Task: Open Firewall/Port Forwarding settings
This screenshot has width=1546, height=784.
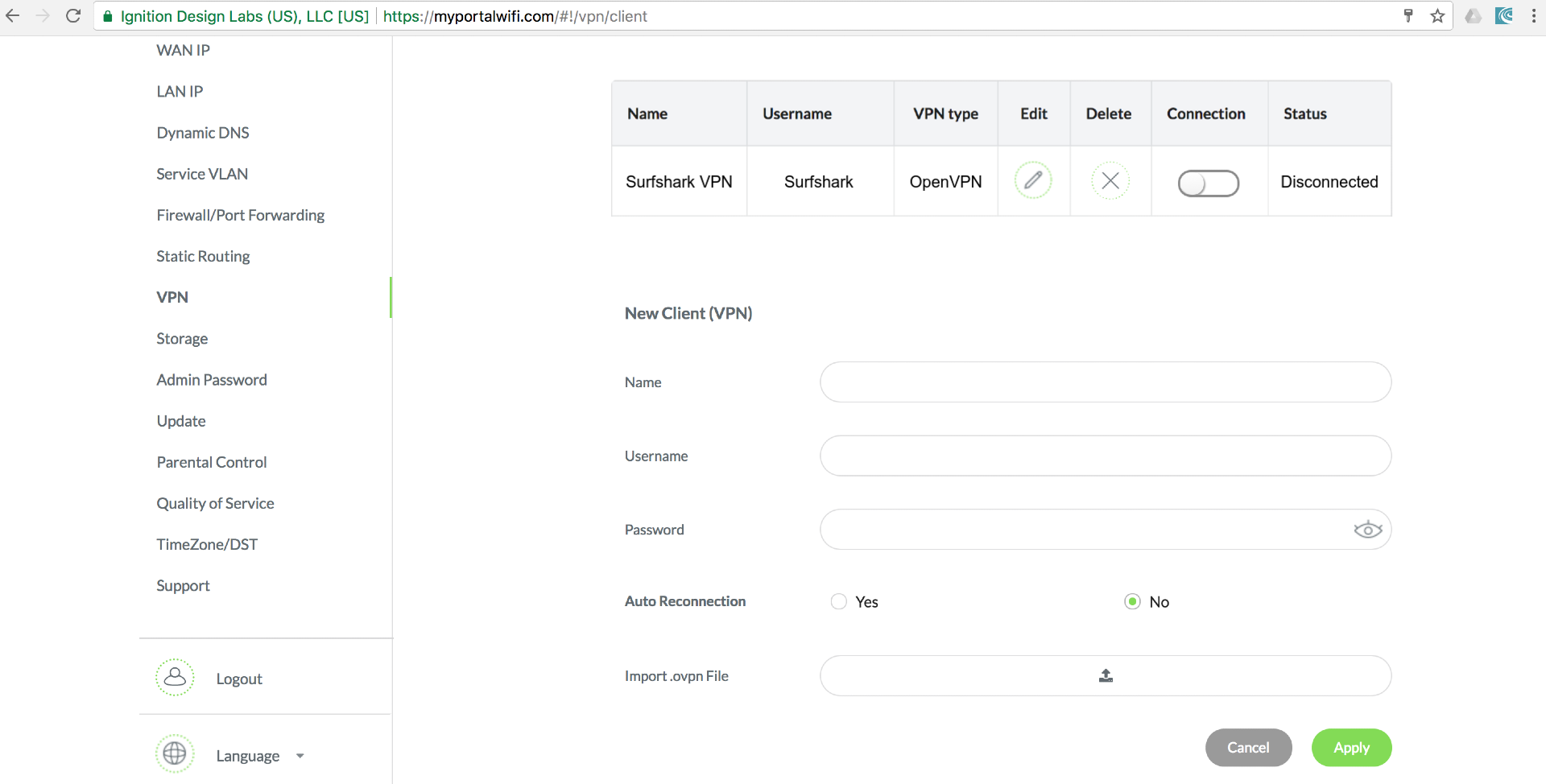Action: pyautogui.click(x=240, y=215)
